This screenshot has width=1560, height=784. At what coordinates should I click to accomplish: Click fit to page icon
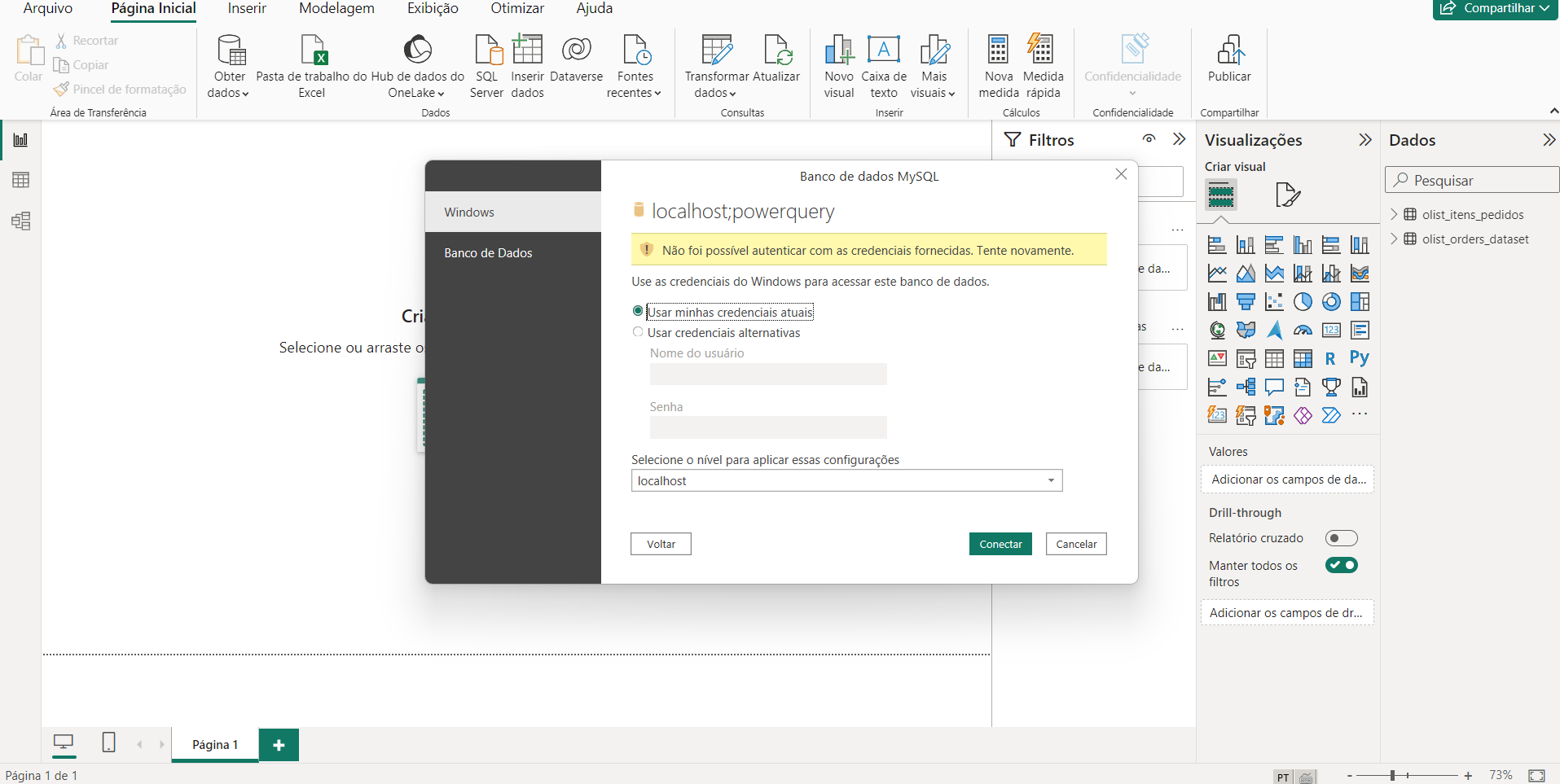[x=1536, y=776]
